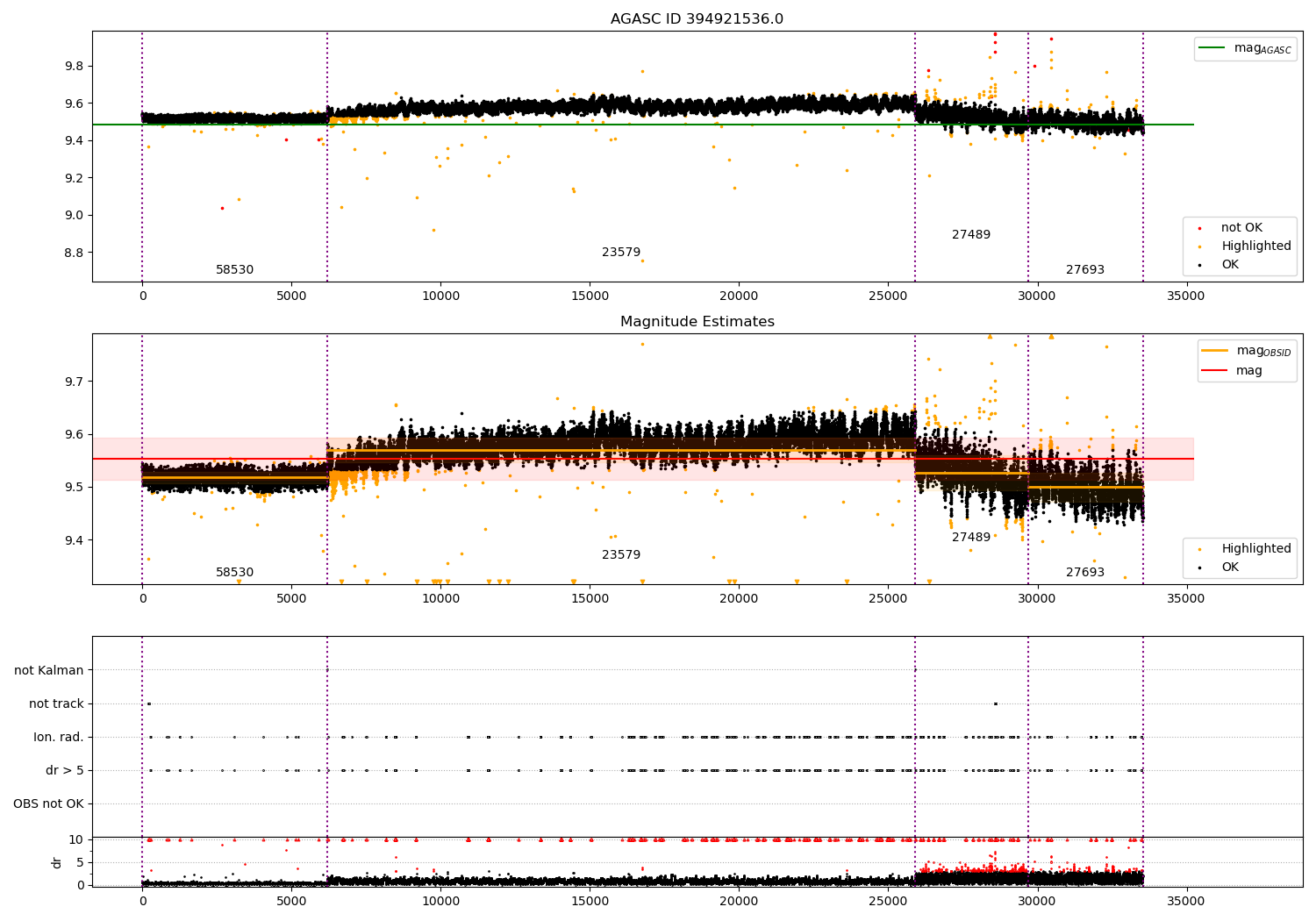The image size is (1316, 921).
Task: Click OBSID label 58530 in Magnitude Estimates plot
Action: [234, 573]
